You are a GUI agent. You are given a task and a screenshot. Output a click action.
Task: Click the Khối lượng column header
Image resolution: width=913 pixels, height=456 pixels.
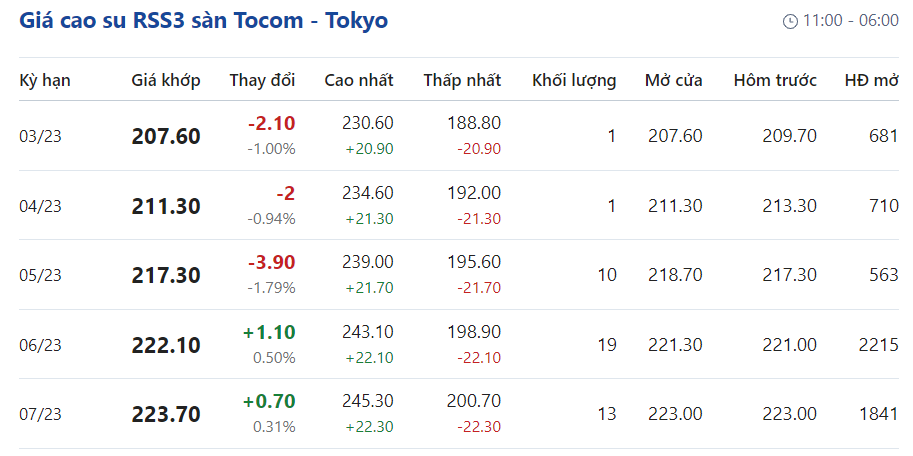pos(574,80)
